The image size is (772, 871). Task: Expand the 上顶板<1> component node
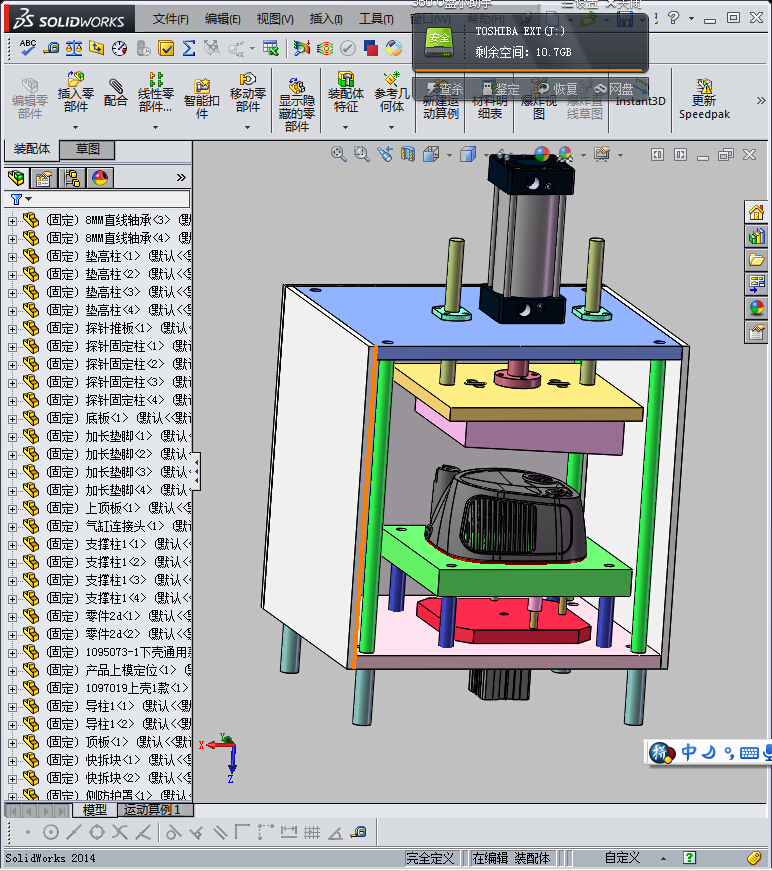(12, 509)
